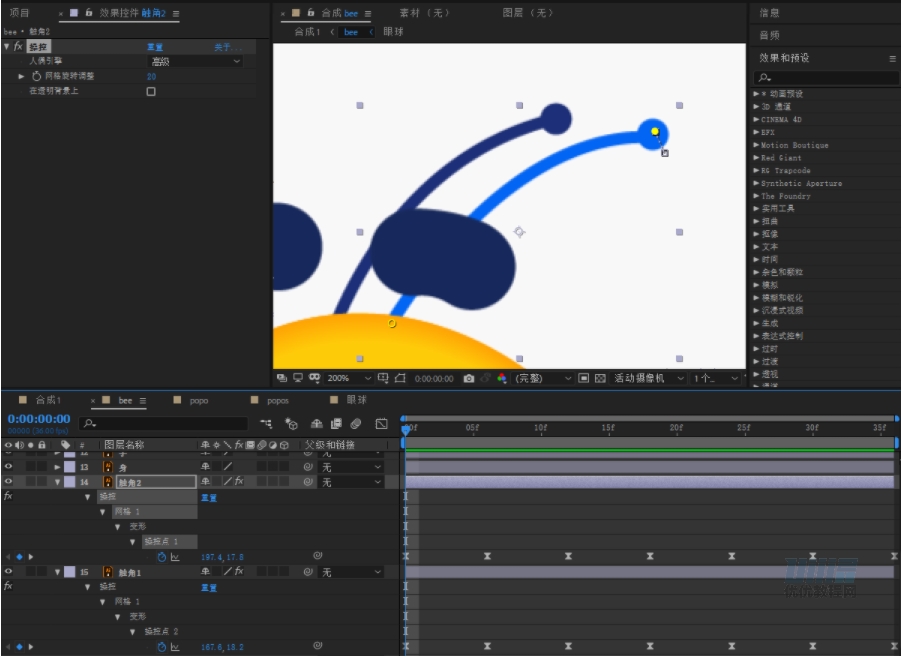
Task: Click the motion blur enable icon in timeline
Action: [356, 424]
